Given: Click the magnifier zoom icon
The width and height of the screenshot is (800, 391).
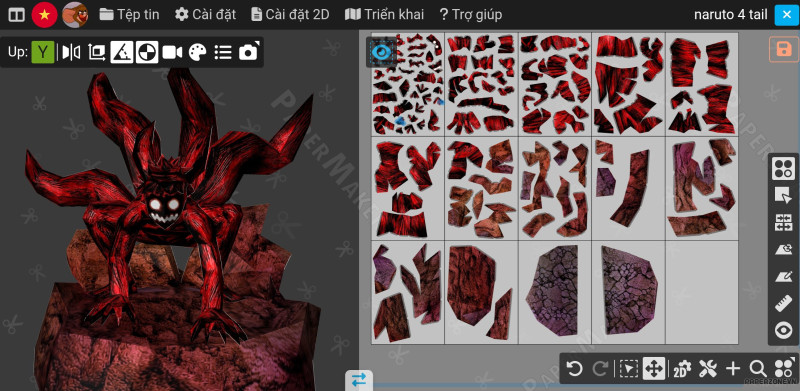Looking at the screenshot, I should 758,368.
